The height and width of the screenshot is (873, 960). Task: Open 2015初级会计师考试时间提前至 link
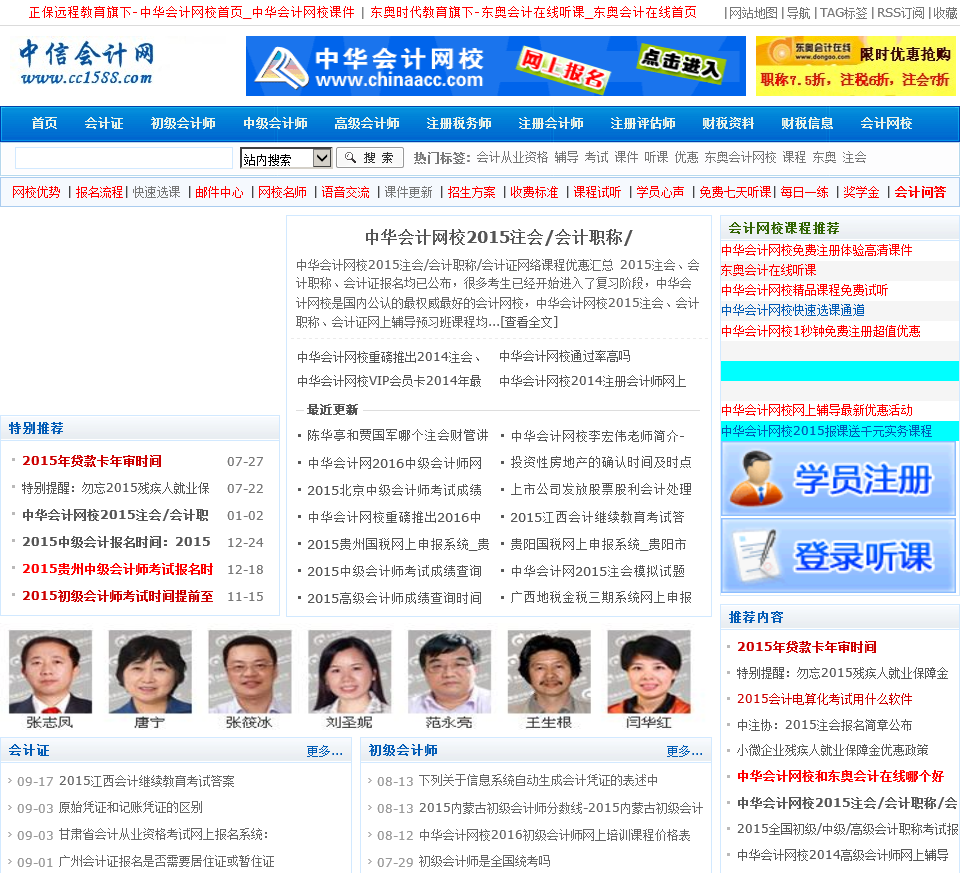[118, 596]
